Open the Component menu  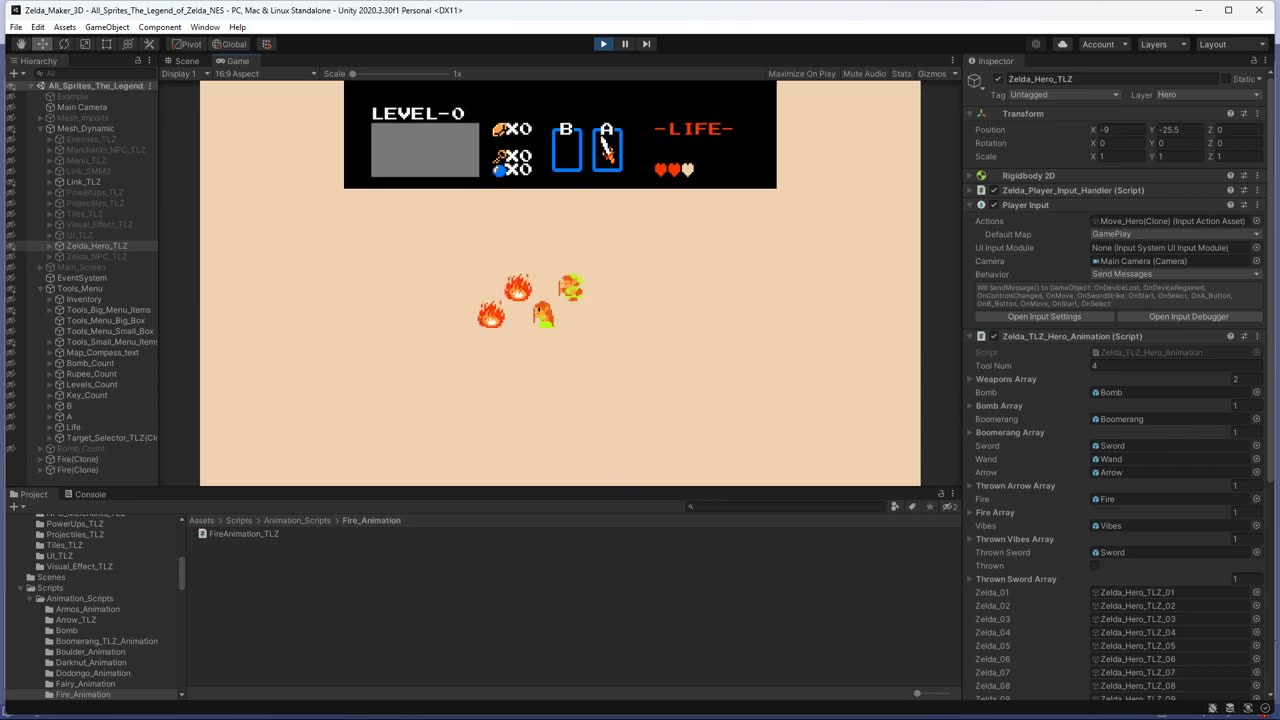(x=160, y=27)
